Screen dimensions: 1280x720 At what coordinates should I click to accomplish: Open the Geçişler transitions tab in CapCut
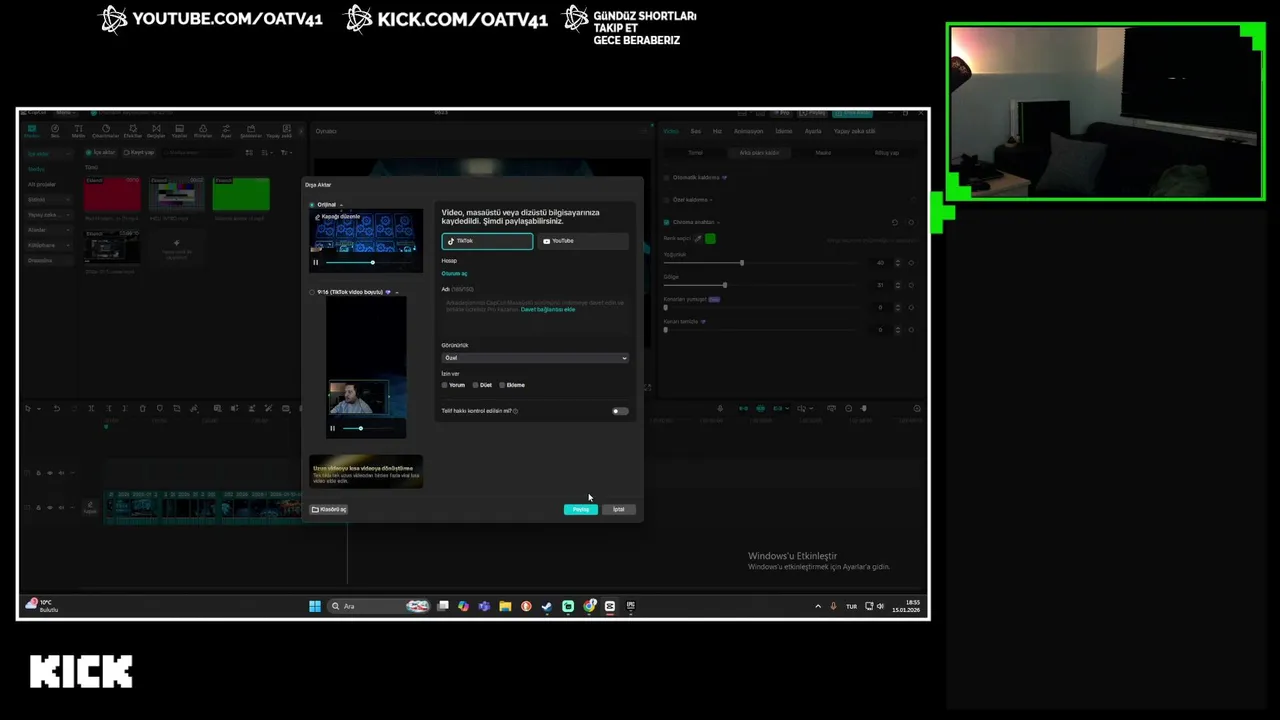pos(156,131)
